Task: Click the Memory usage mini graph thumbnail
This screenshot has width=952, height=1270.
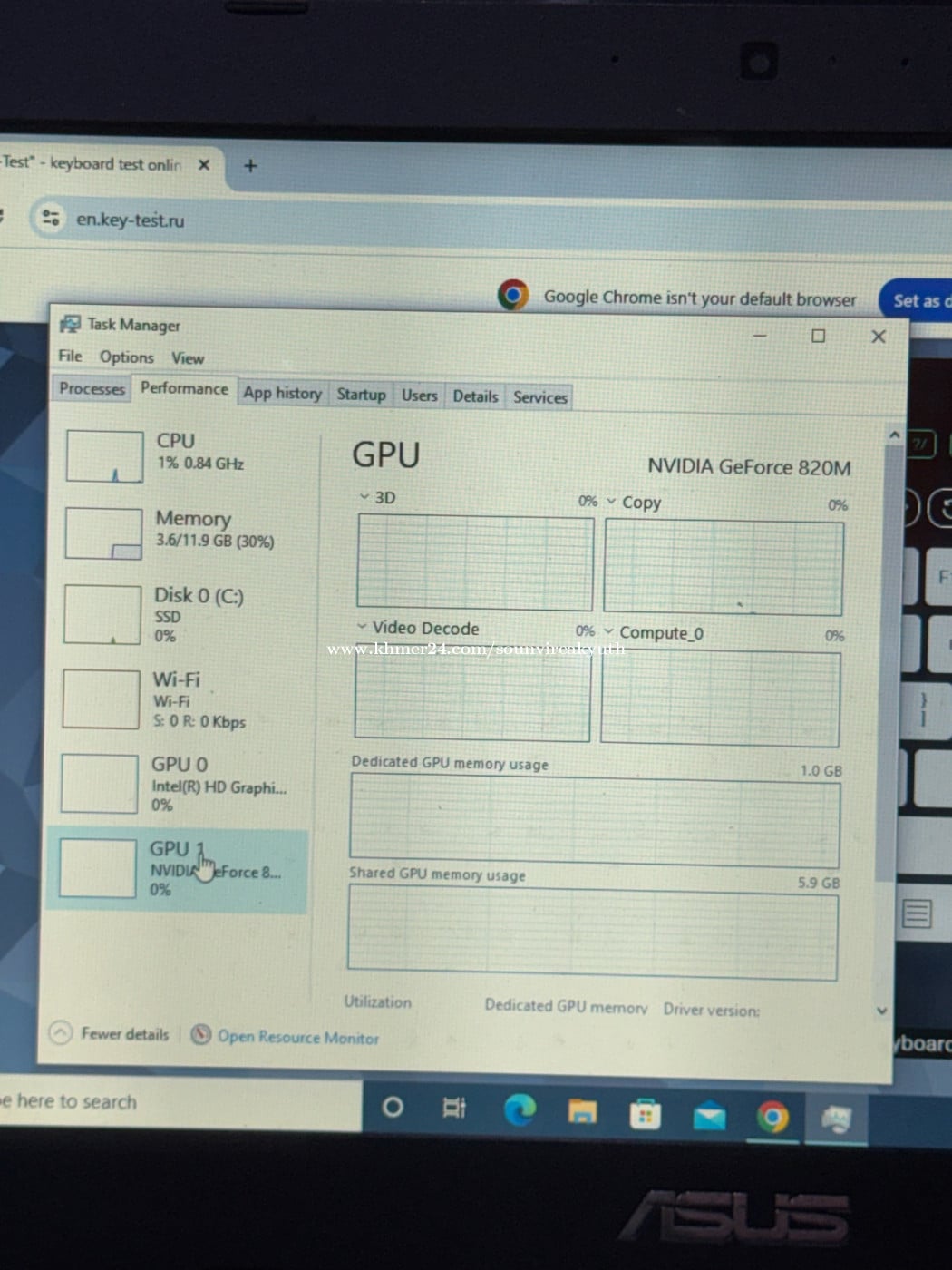Action: tap(103, 533)
